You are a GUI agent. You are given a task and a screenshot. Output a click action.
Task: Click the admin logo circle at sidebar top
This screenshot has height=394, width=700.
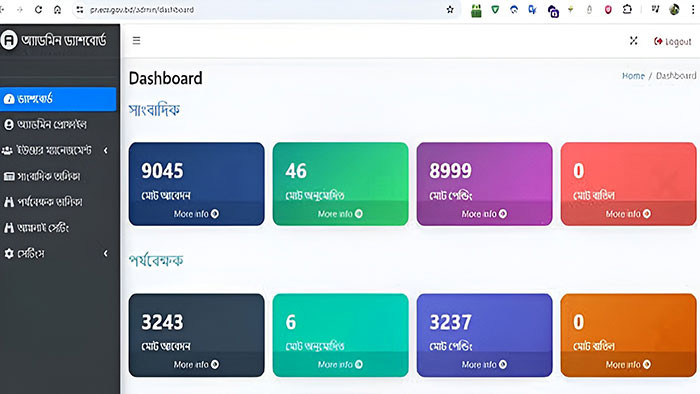(9, 40)
